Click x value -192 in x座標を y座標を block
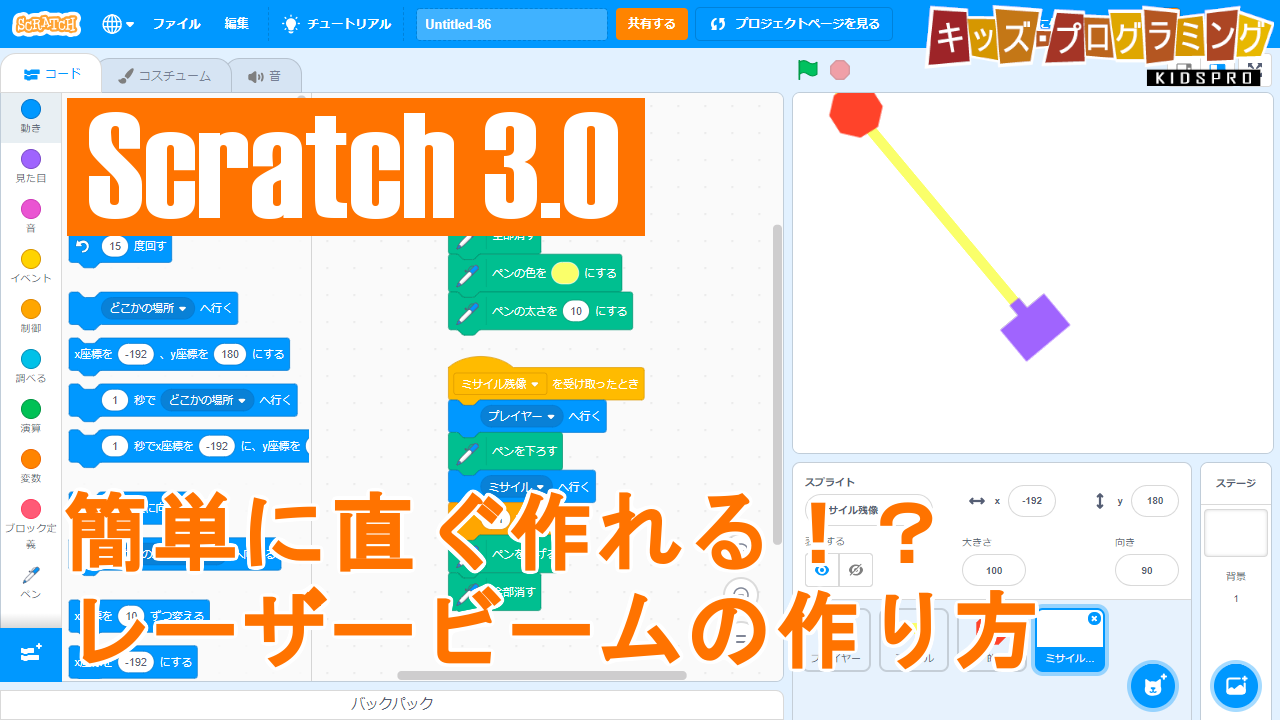This screenshot has height=720, width=1280. (x=135, y=354)
